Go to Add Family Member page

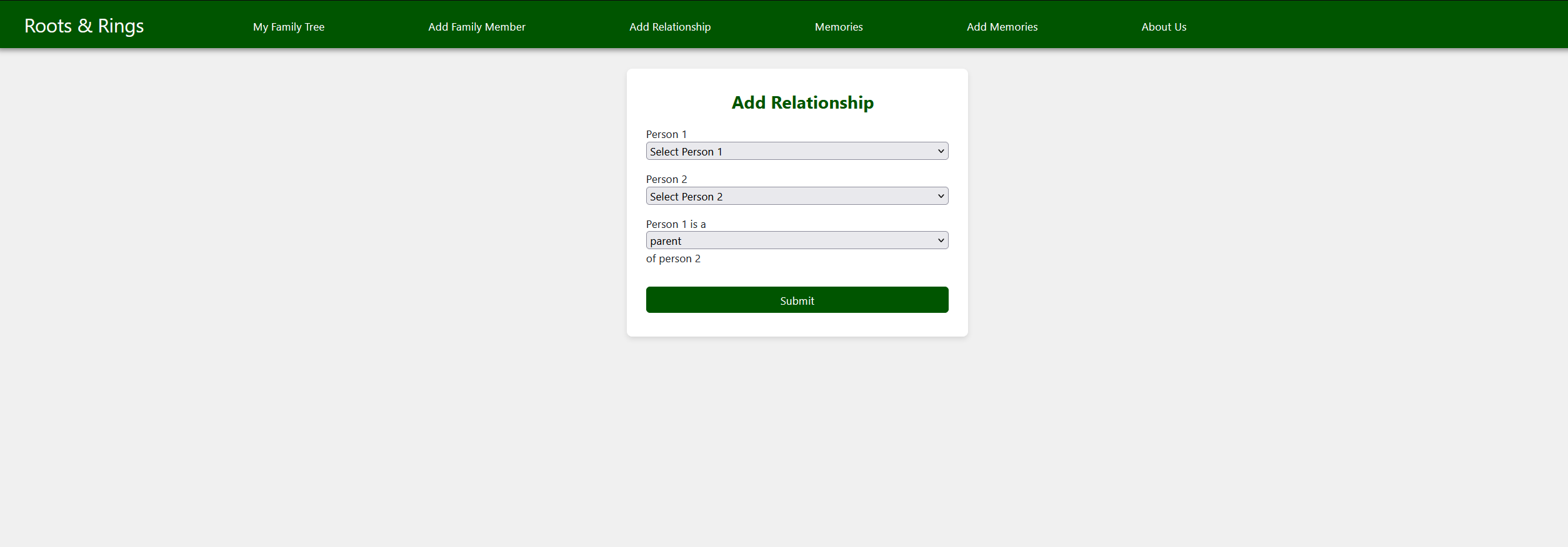coord(477,27)
